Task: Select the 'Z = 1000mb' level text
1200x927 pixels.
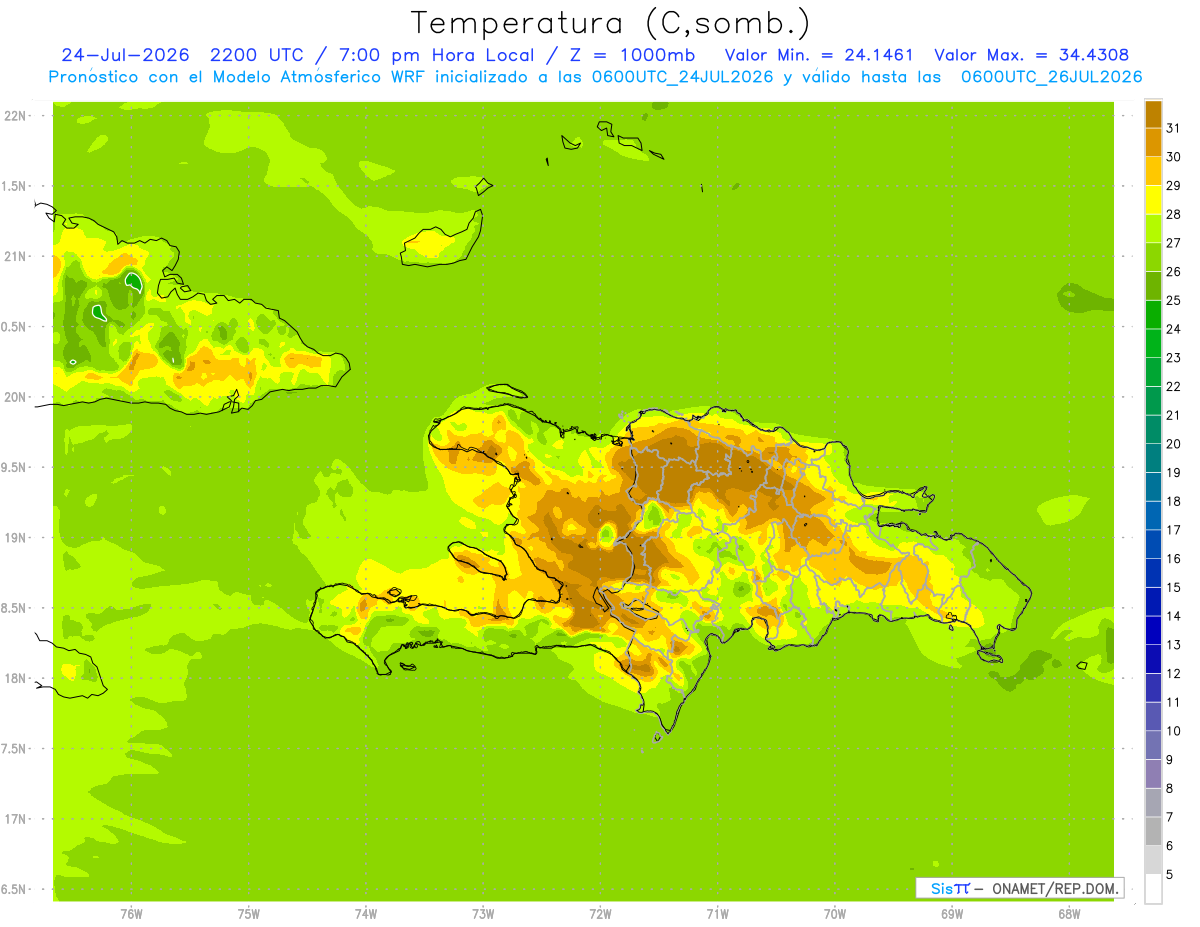Action: (x=634, y=55)
